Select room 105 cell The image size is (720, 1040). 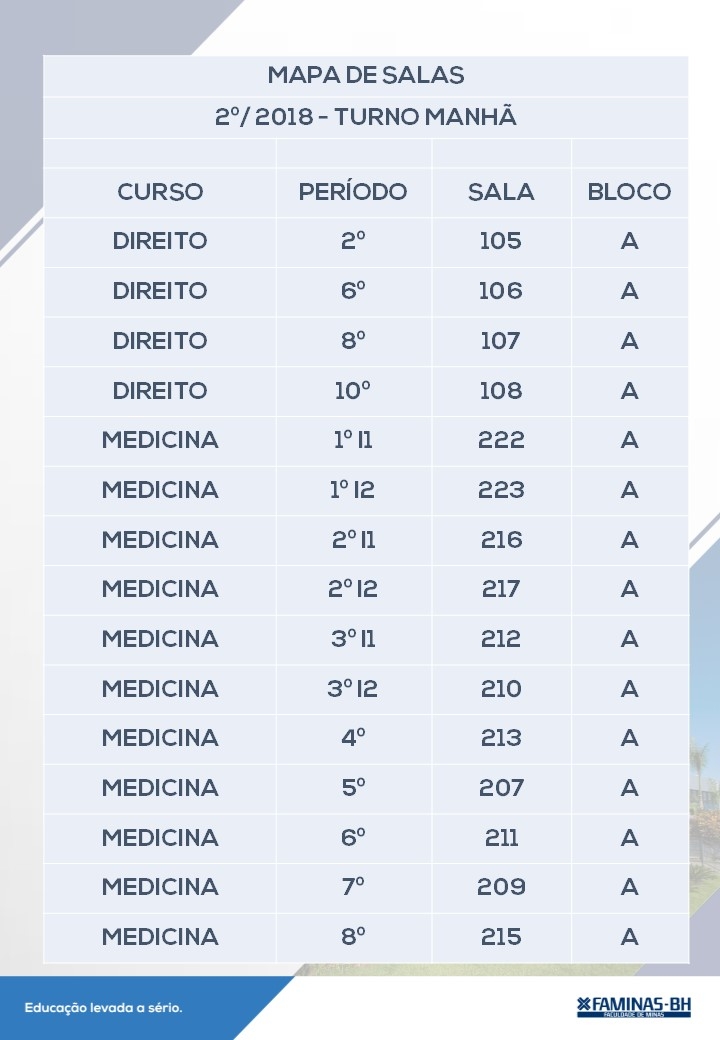coord(501,241)
